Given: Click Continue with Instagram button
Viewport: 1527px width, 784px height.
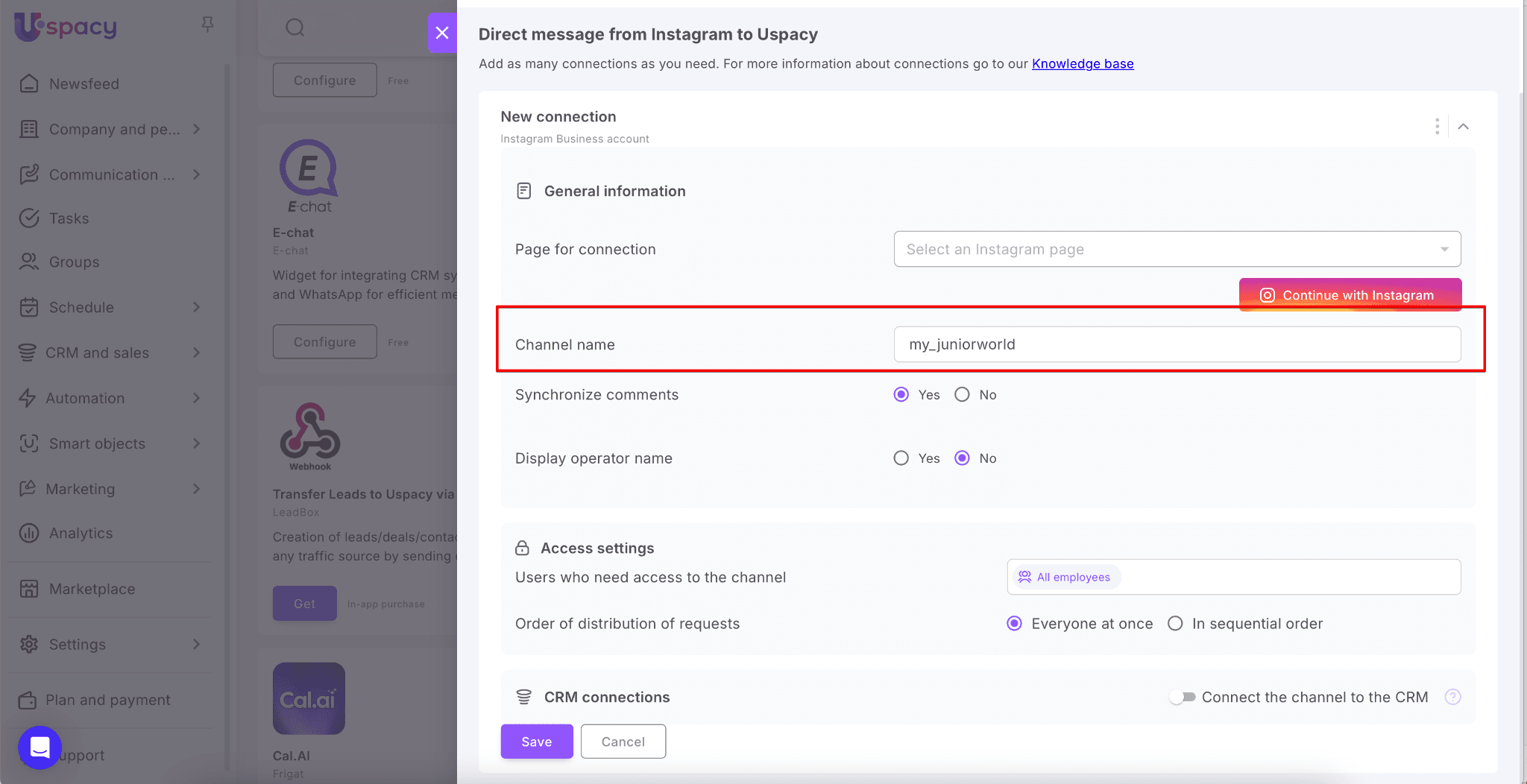Looking at the screenshot, I should 1350,295.
